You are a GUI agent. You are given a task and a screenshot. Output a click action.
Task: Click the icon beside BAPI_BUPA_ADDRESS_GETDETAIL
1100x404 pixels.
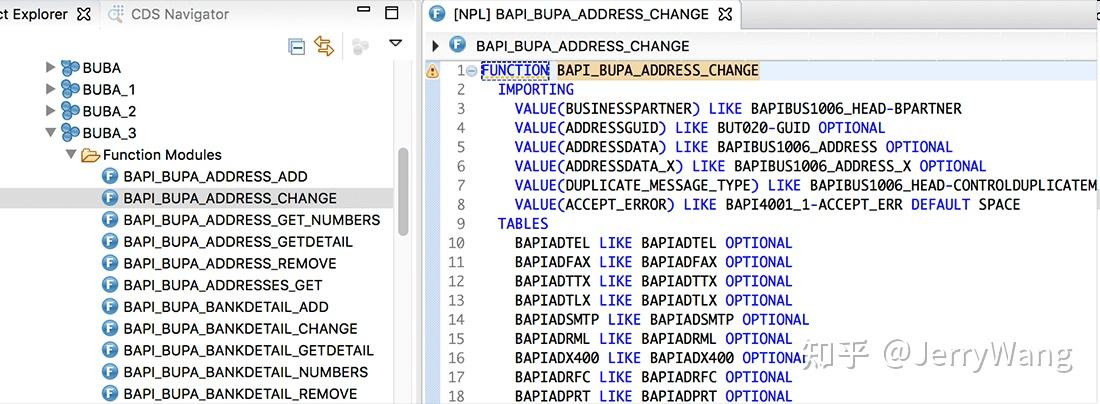(109, 241)
